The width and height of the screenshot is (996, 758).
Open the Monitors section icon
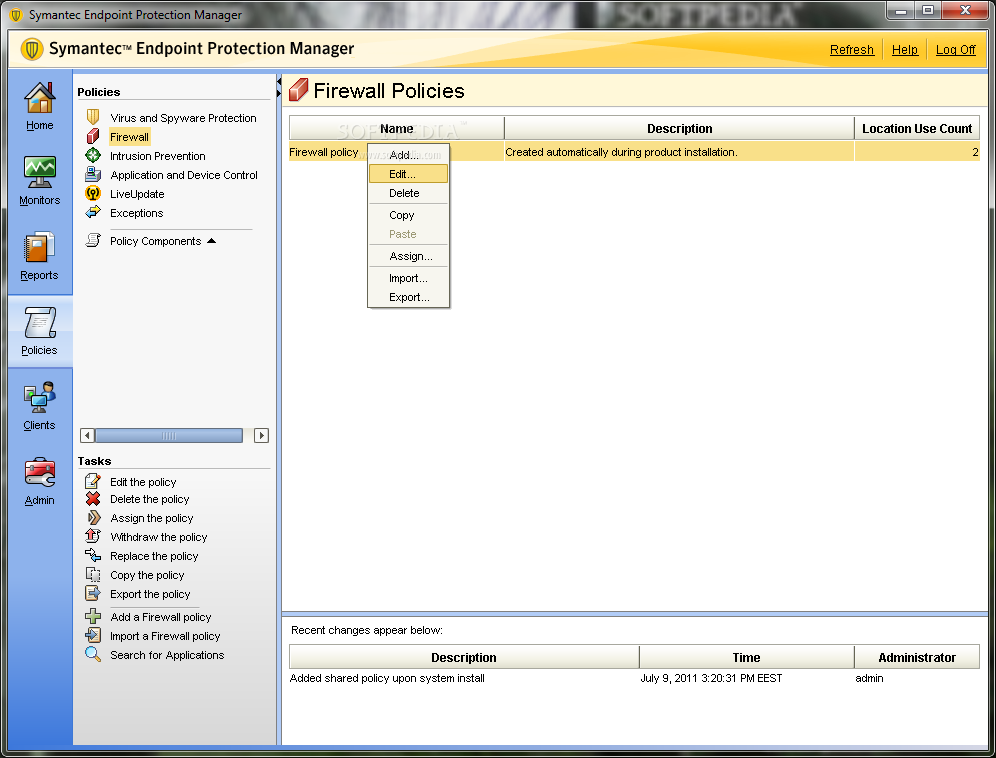(x=39, y=172)
